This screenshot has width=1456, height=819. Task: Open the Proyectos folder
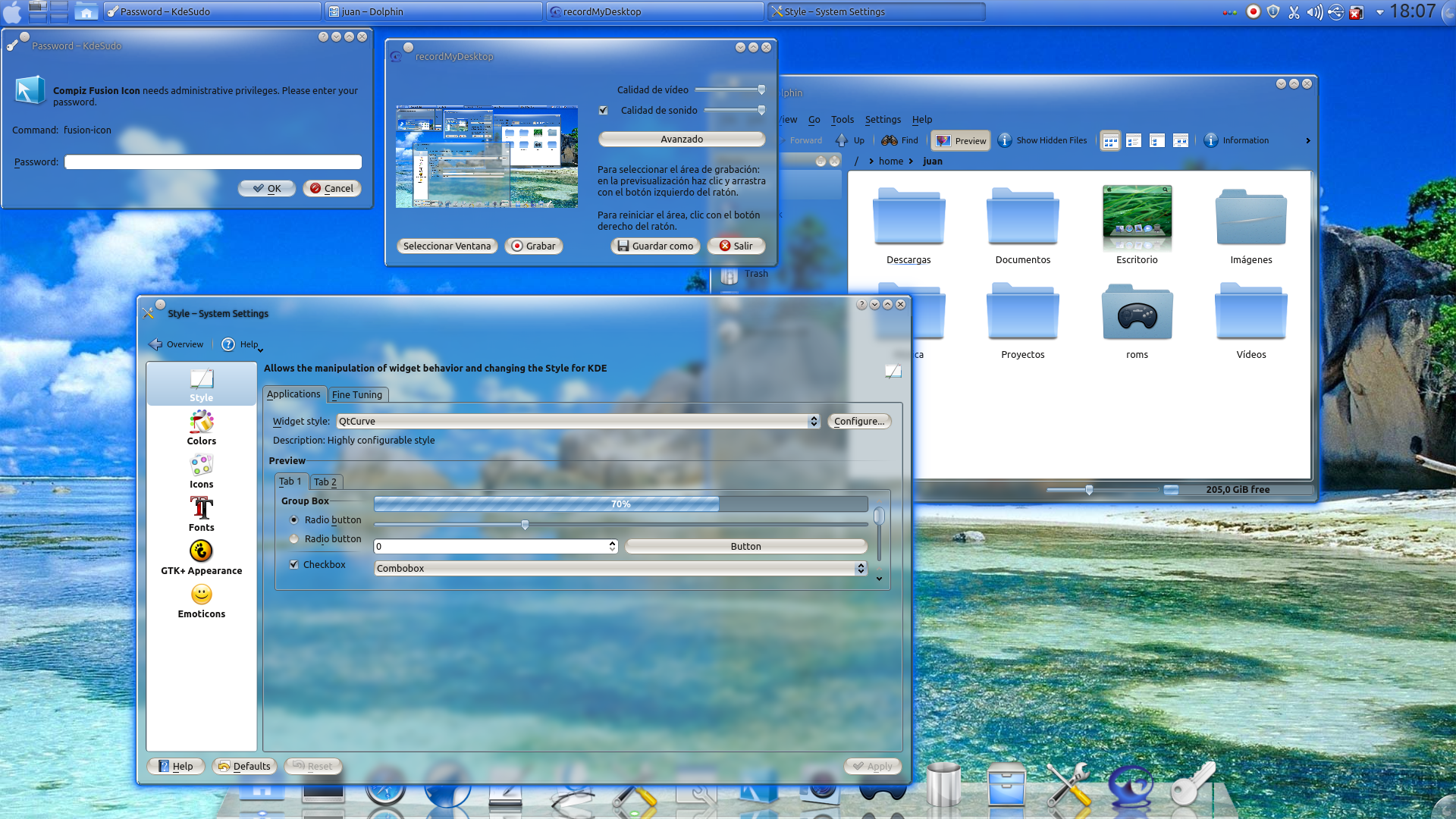[1023, 321]
